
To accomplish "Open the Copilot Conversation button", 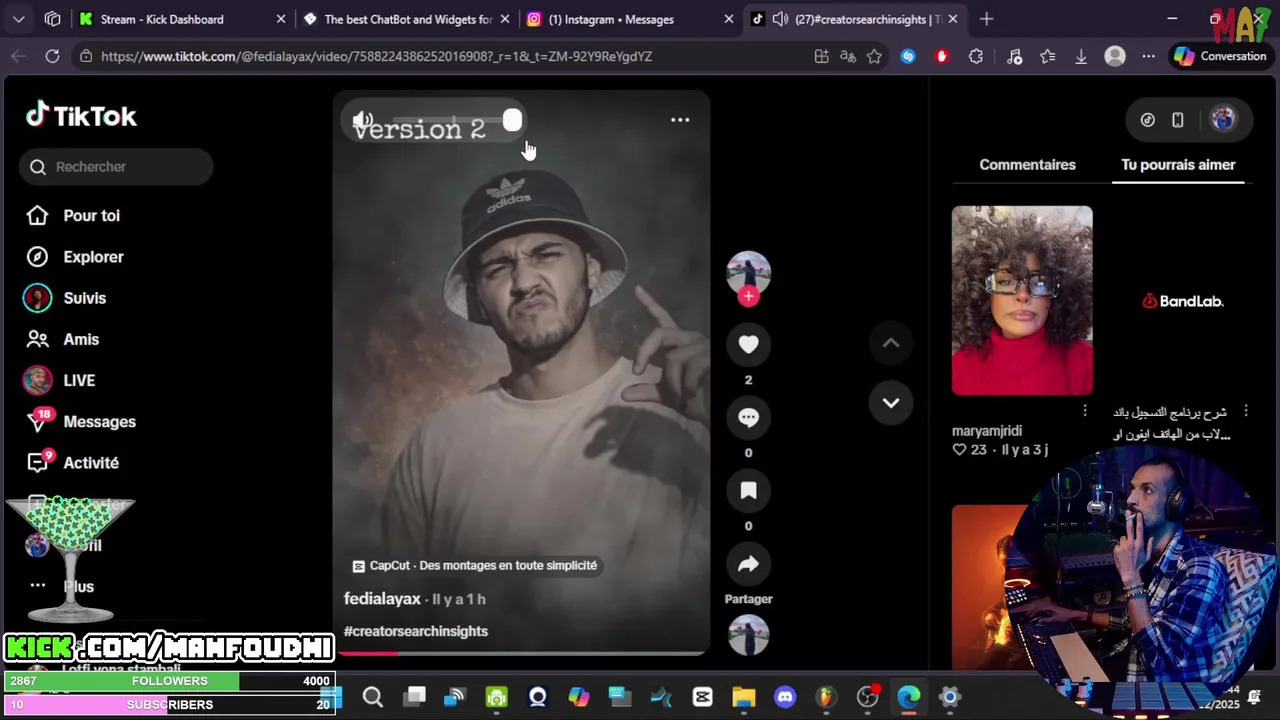I will (x=1220, y=57).
